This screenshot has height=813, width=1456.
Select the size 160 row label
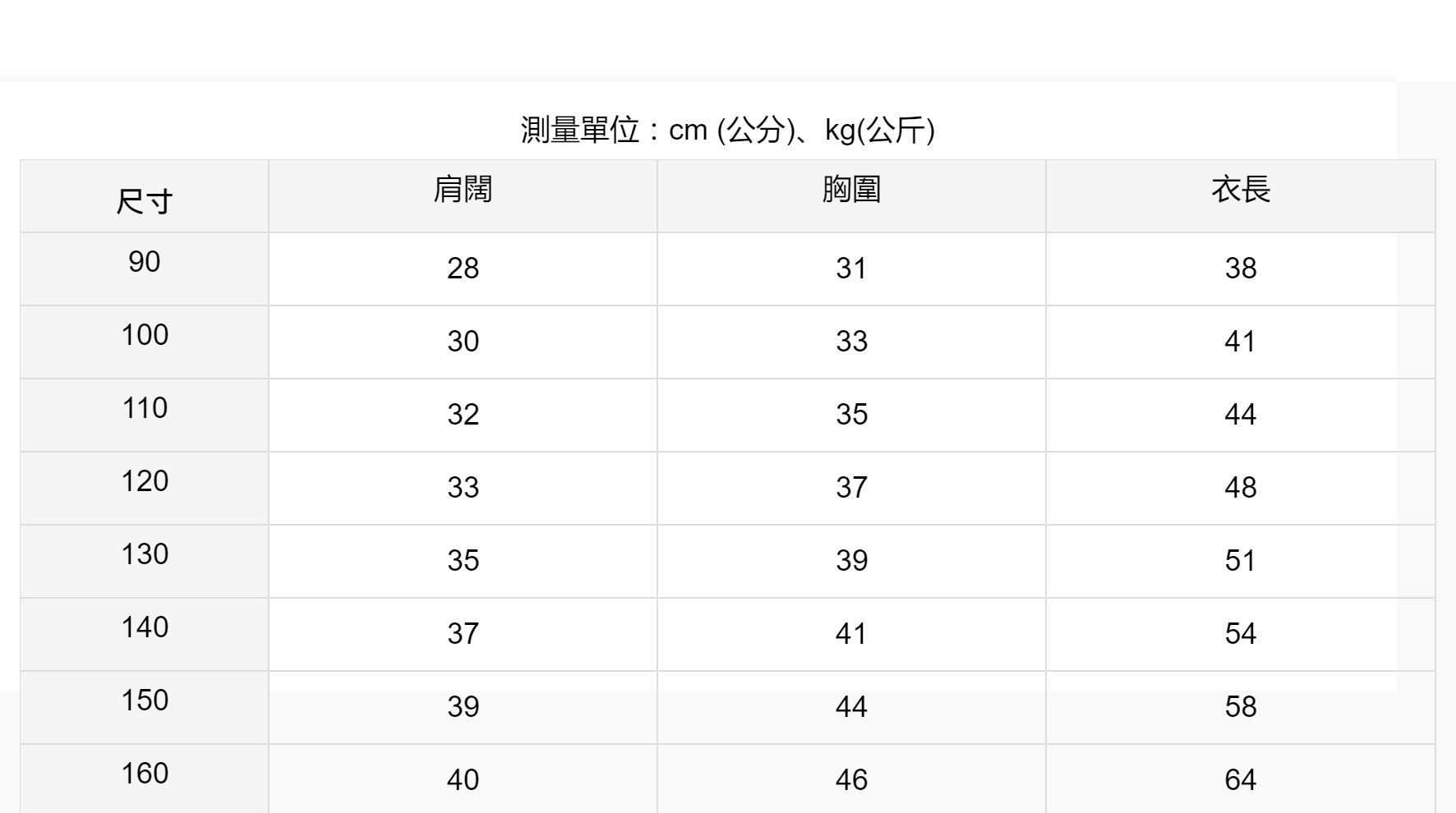pyautogui.click(x=144, y=774)
